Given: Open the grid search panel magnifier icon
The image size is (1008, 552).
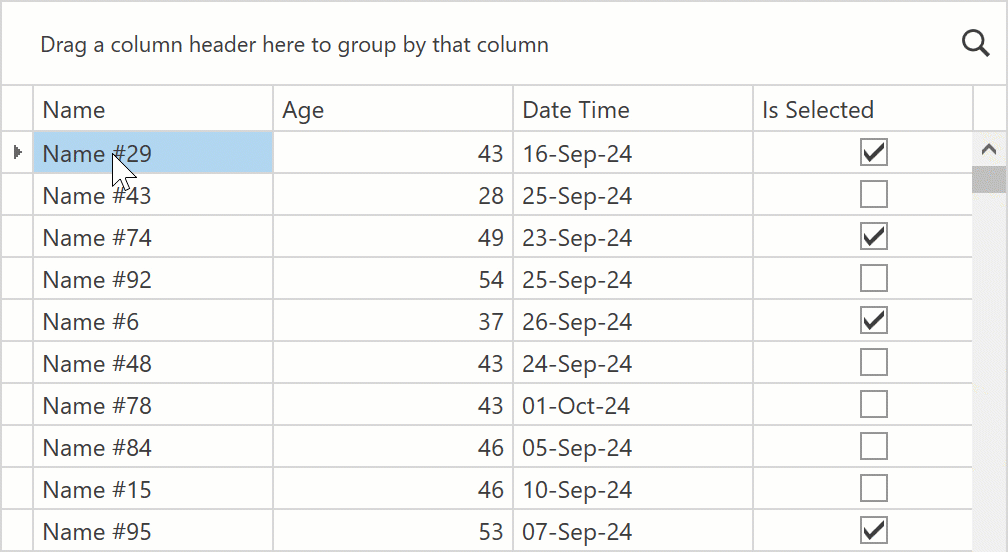Looking at the screenshot, I should pos(975,44).
